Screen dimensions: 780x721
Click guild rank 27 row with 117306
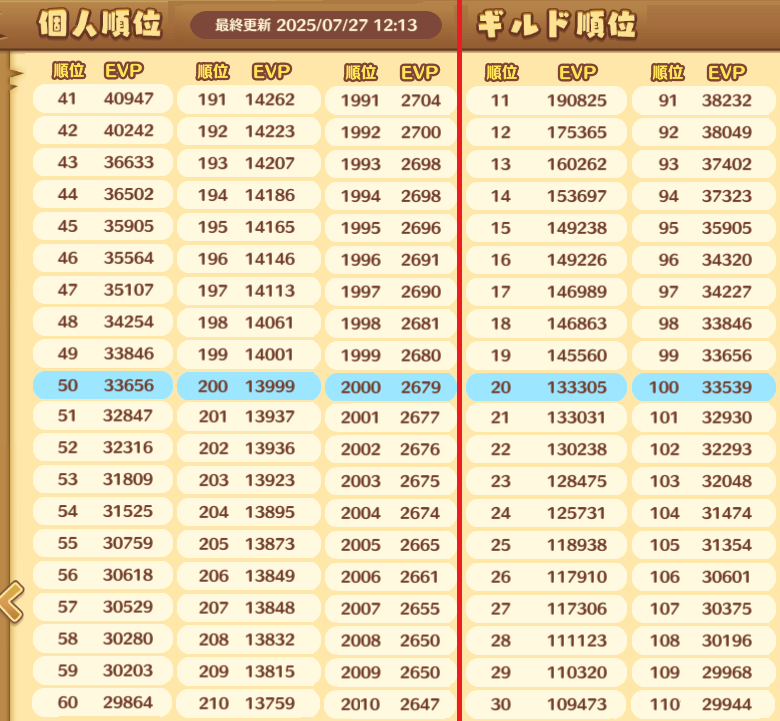point(546,609)
